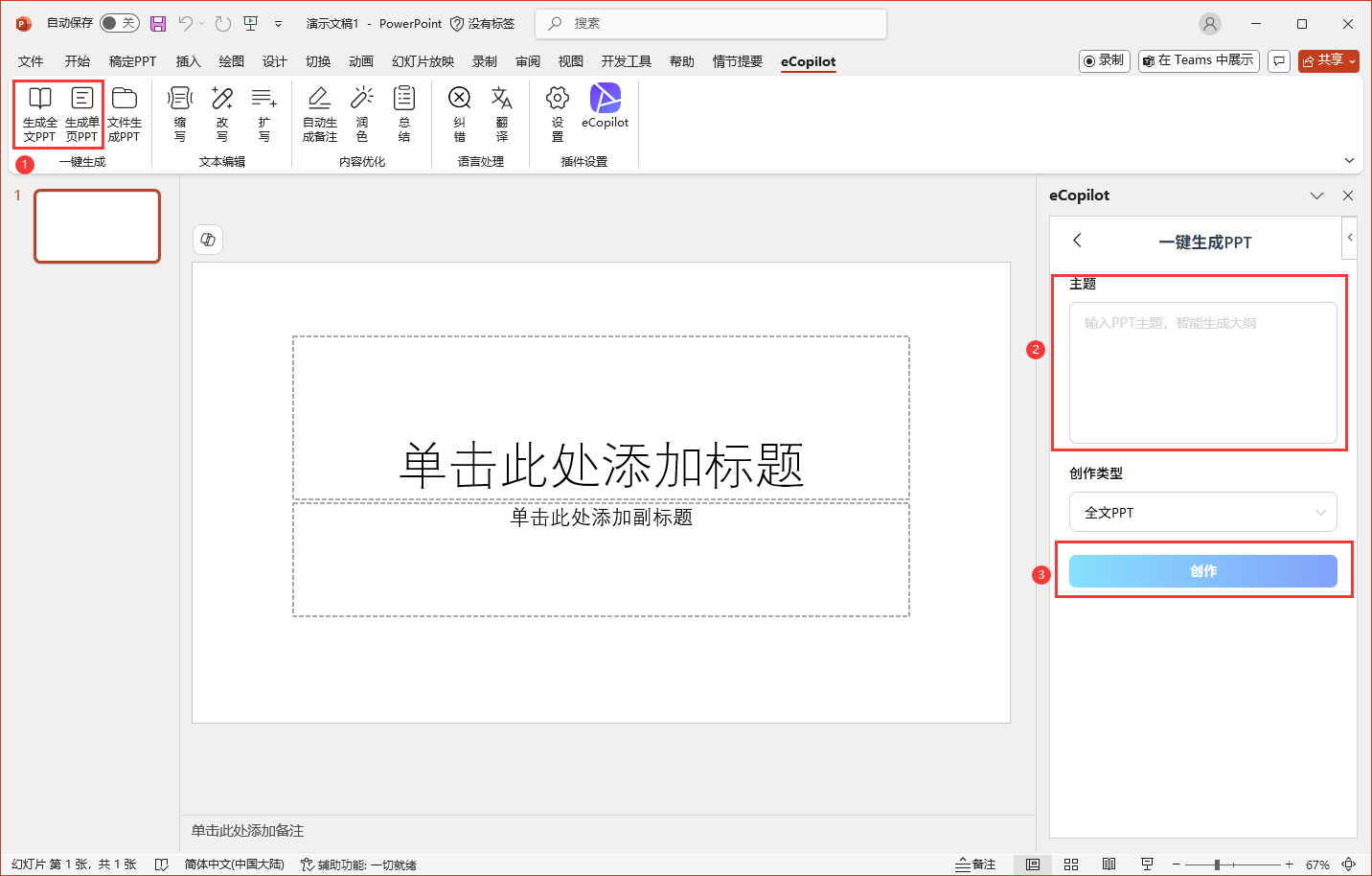Switch to slide sorter view in status bar
1372x876 pixels.
pyautogui.click(x=1071, y=864)
